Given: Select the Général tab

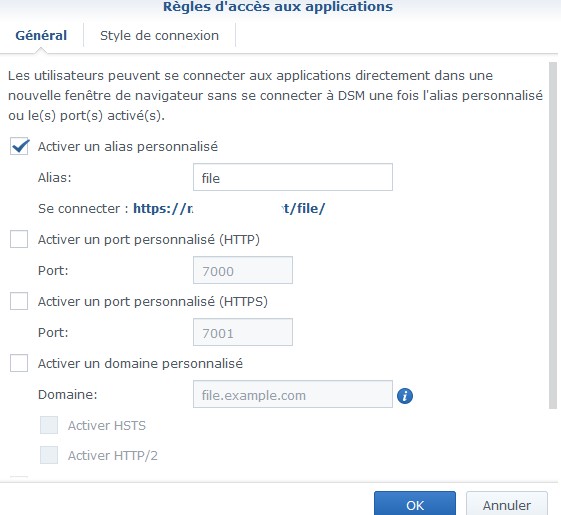Looking at the screenshot, I should (x=41, y=35).
